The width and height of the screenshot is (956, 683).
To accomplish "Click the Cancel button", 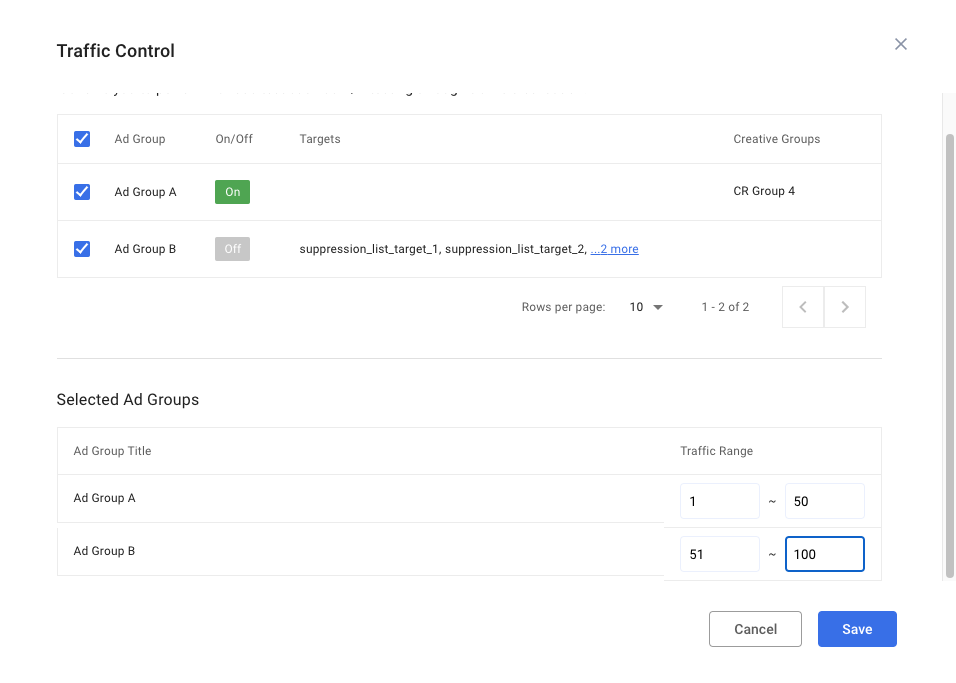I will coord(755,629).
